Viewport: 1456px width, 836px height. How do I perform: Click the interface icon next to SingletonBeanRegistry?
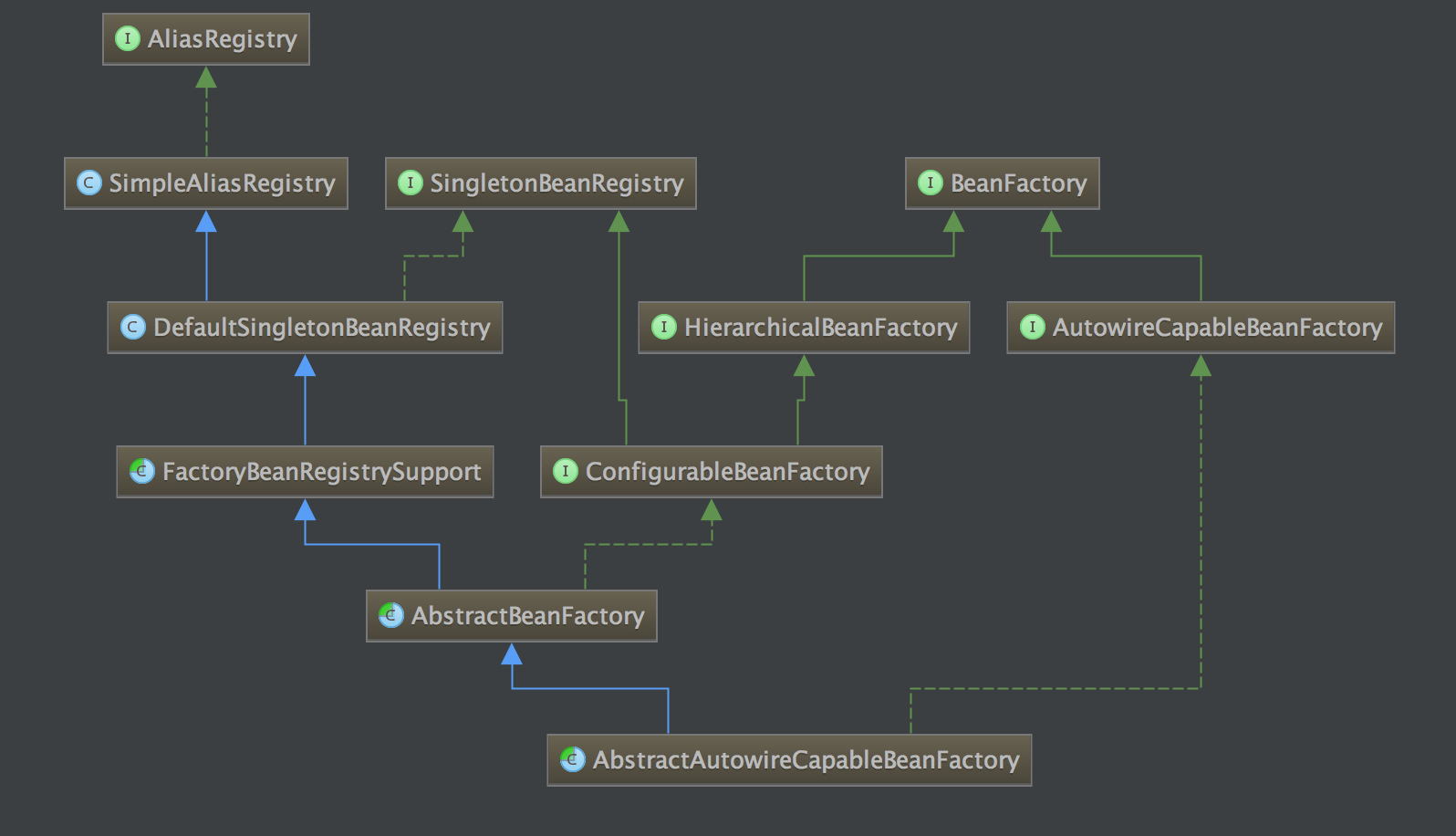[410, 183]
